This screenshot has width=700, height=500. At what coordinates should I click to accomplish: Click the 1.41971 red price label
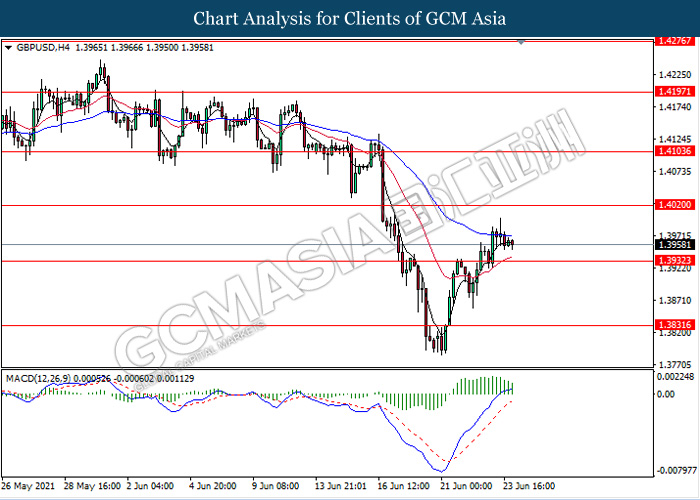point(675,92)
